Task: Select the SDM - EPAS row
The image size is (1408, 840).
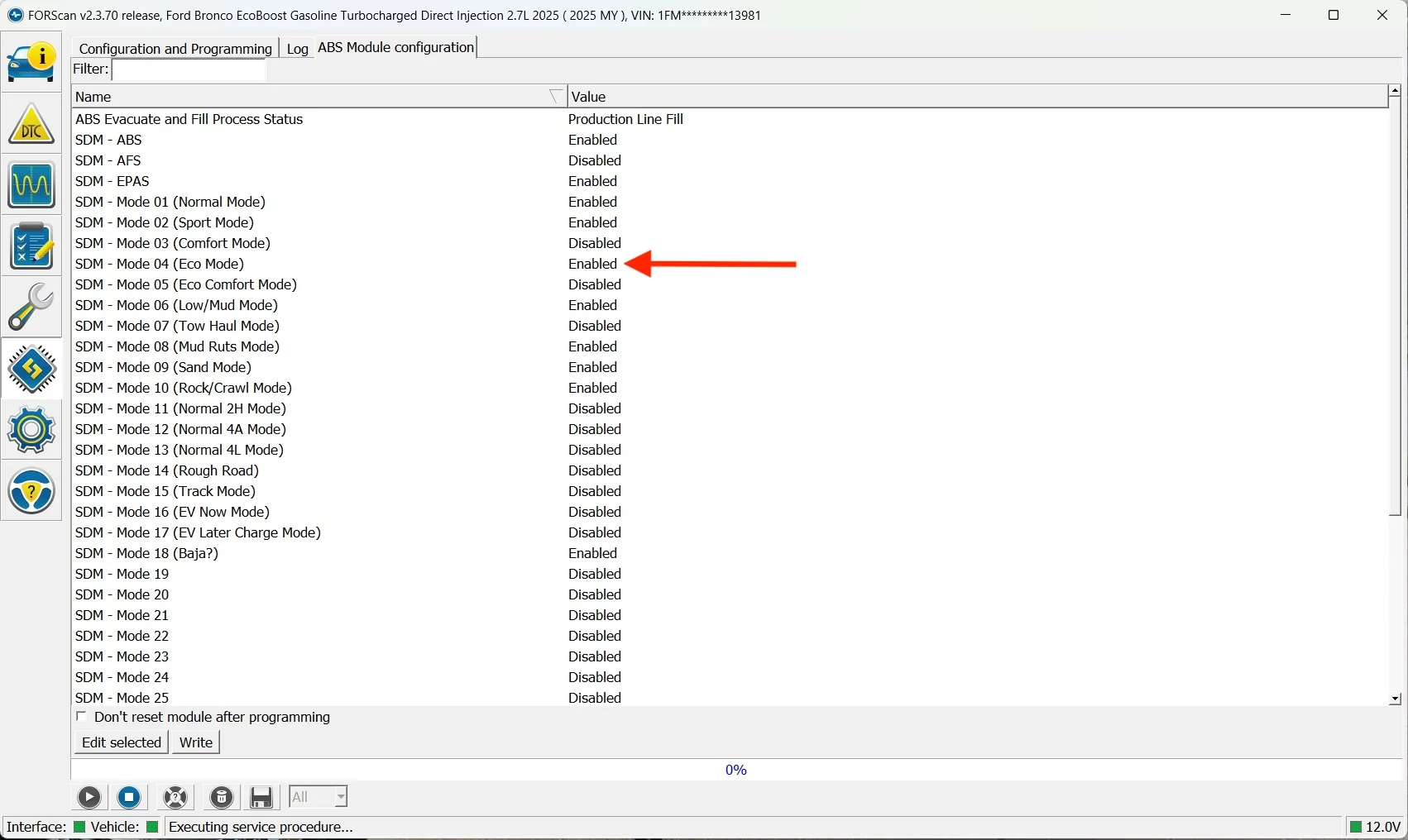Action: pyautogui.click(x=730, y=181)
